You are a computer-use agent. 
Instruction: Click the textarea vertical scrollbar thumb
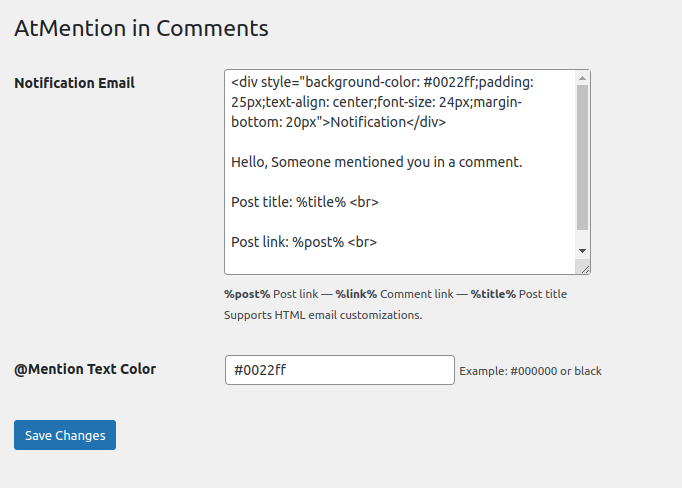(x=582, y=157)
